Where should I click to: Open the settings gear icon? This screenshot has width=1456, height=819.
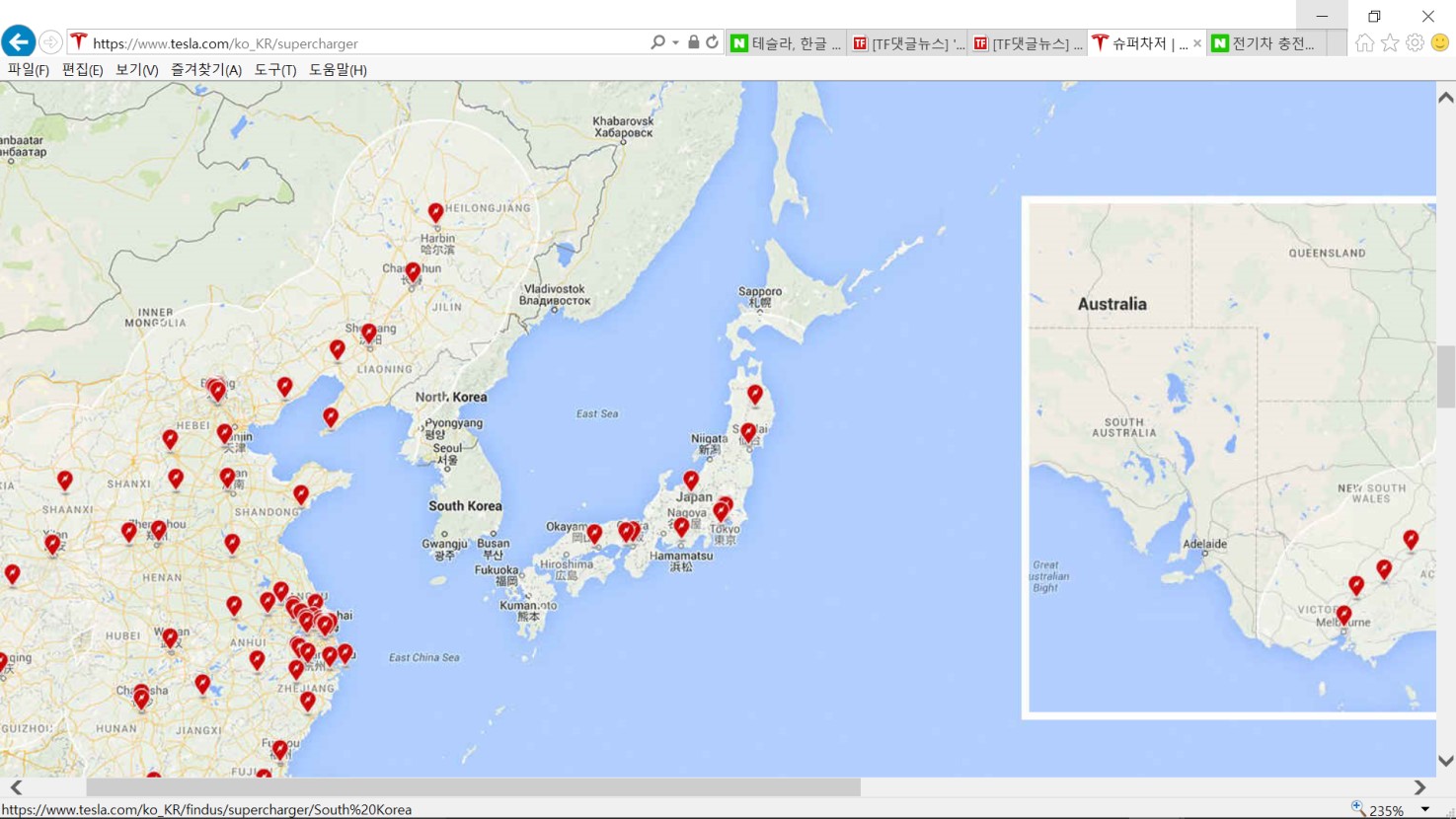pos(1415,42)
